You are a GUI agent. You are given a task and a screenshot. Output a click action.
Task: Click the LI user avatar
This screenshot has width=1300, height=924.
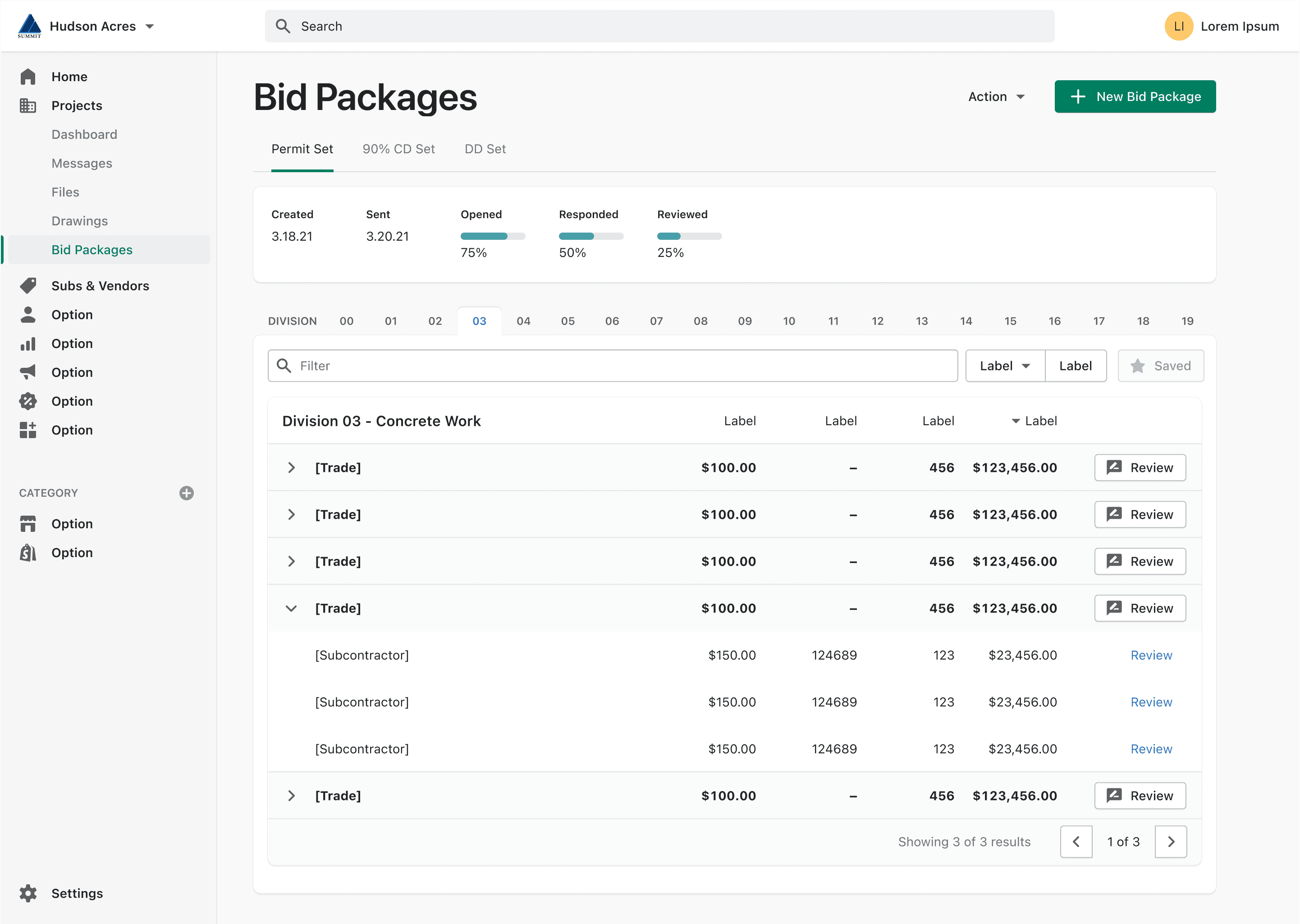(1178, 26)
